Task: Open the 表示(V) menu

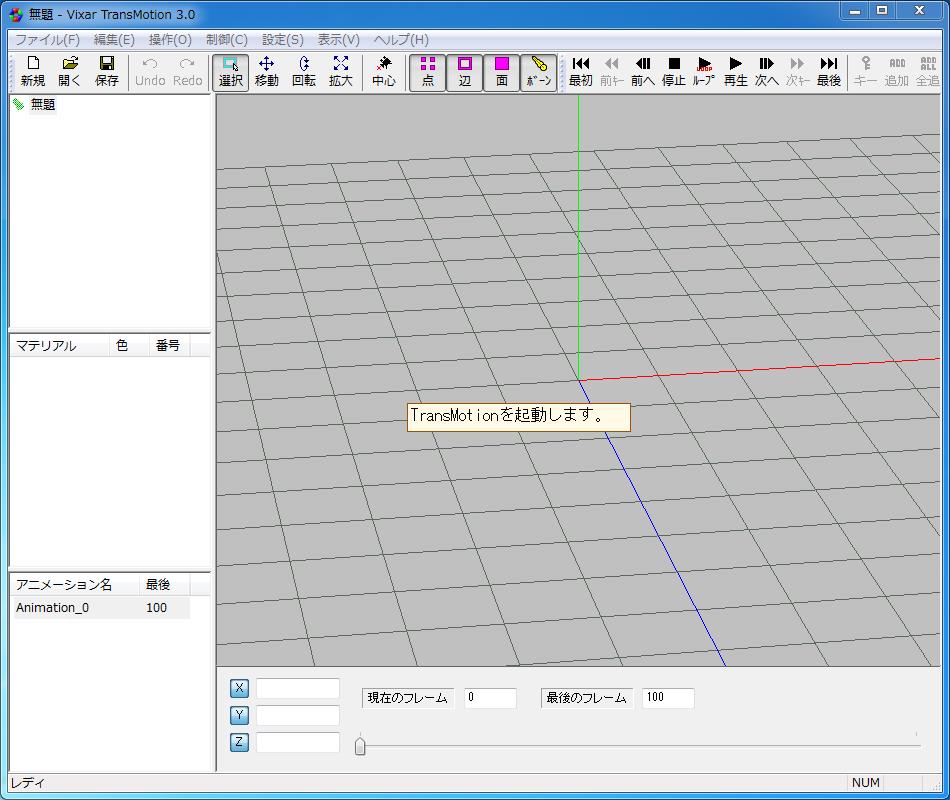Action: [338, 39]
